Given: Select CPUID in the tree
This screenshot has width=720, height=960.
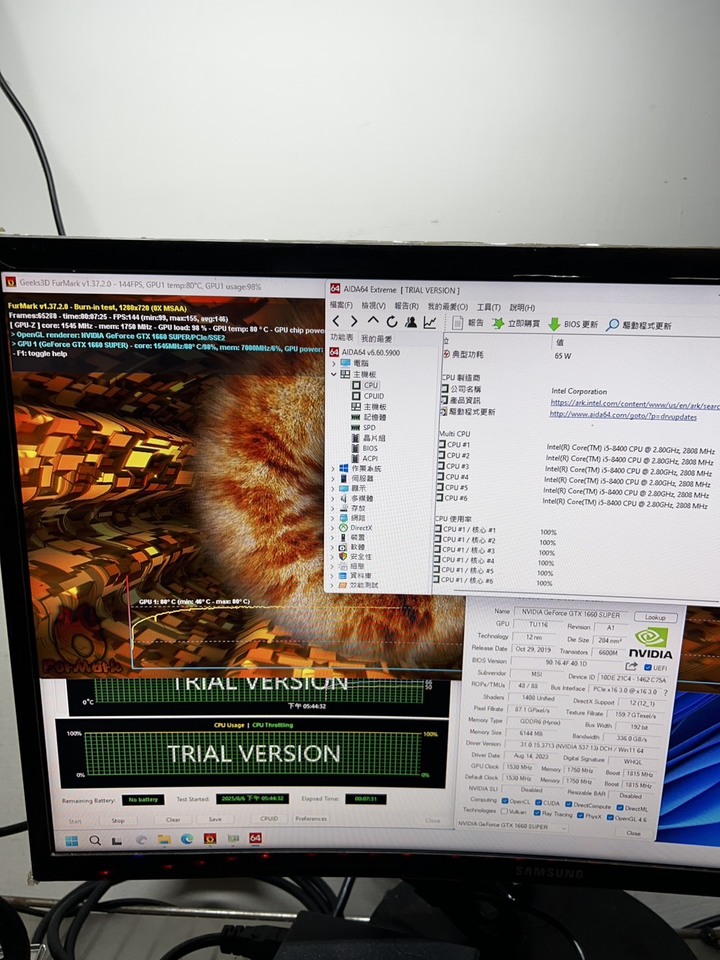Looking at the screenshot, I should click(x=368, y=396).
